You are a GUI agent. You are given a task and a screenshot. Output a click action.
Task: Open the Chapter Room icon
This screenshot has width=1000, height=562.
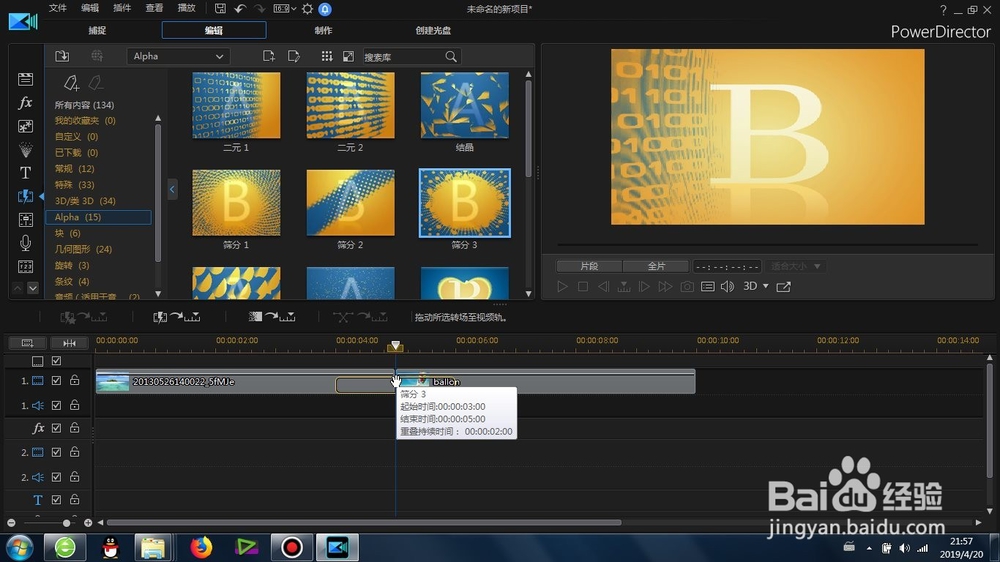[26, 266]
